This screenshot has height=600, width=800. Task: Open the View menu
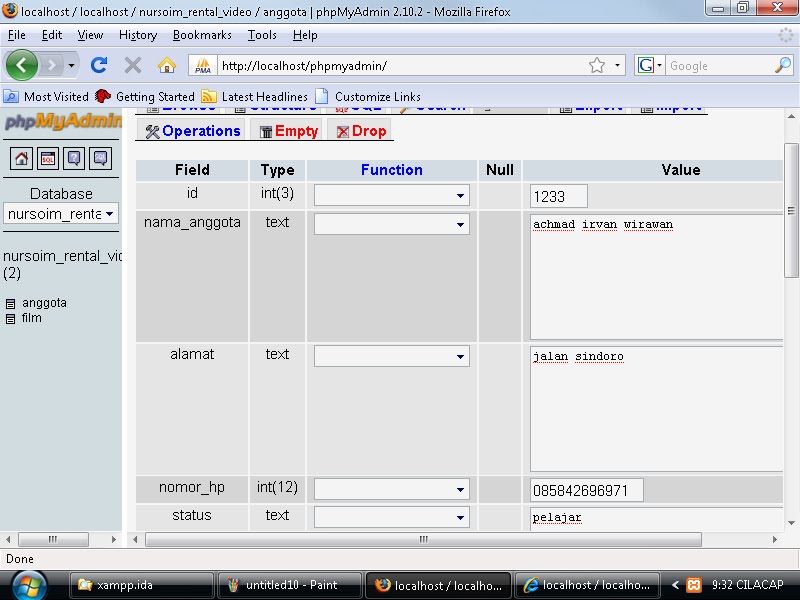click(x=90, y=35)
